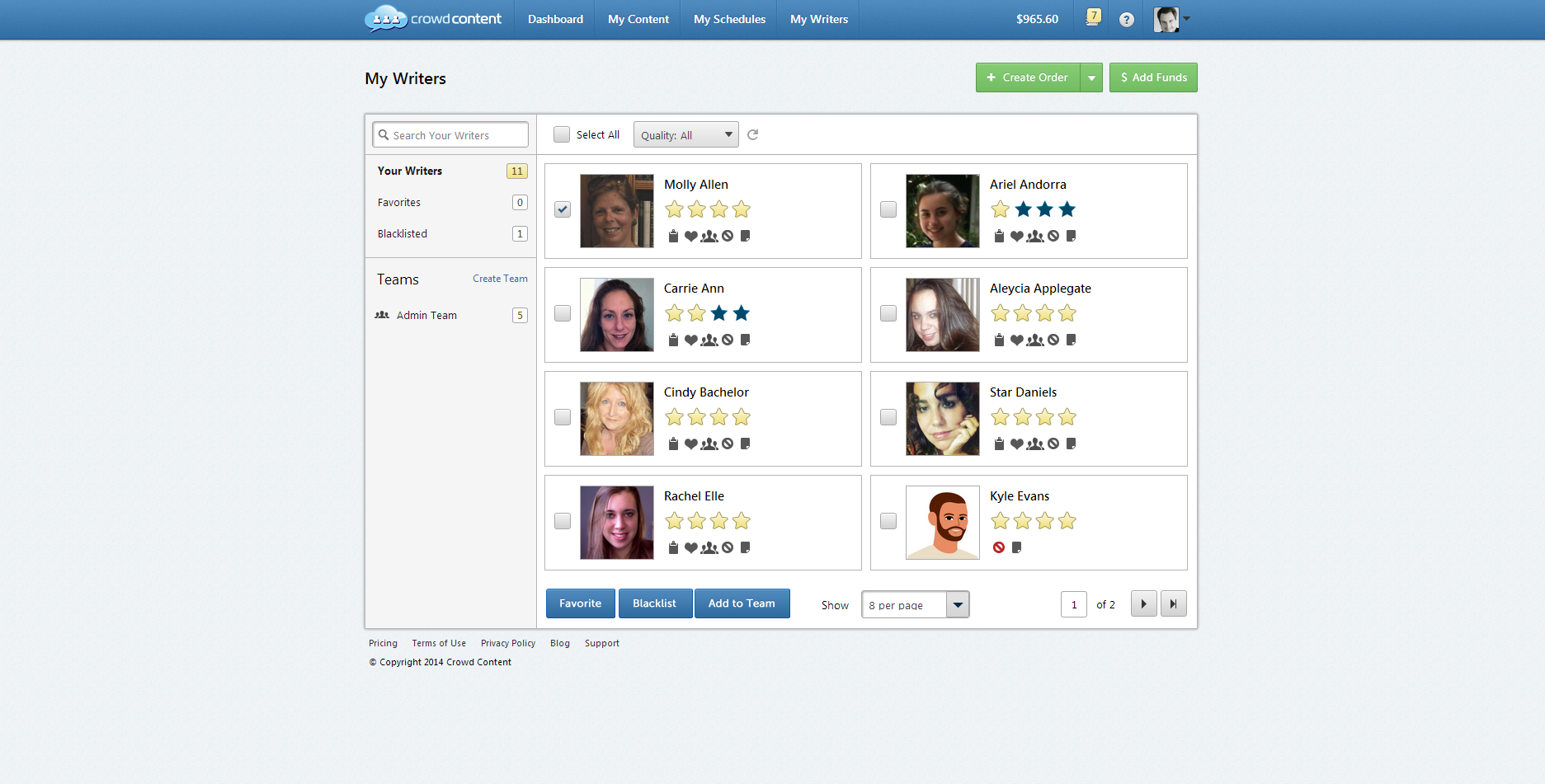Click the blacklist ban icon for Cindy Bachelor
Viewport: 1545px width, 784px height.
[728, 444]
